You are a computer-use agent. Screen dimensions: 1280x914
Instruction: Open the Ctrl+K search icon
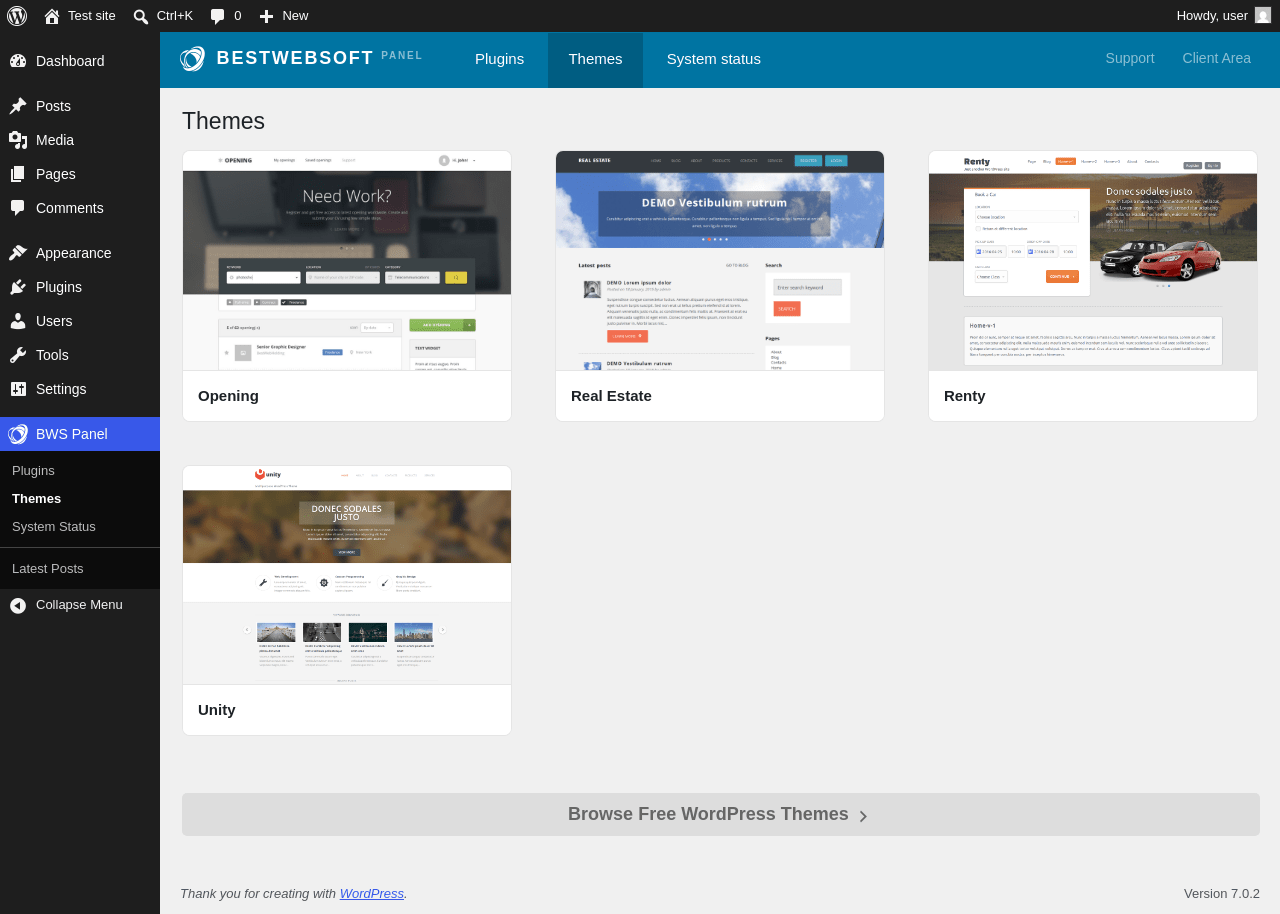(141, 16)
